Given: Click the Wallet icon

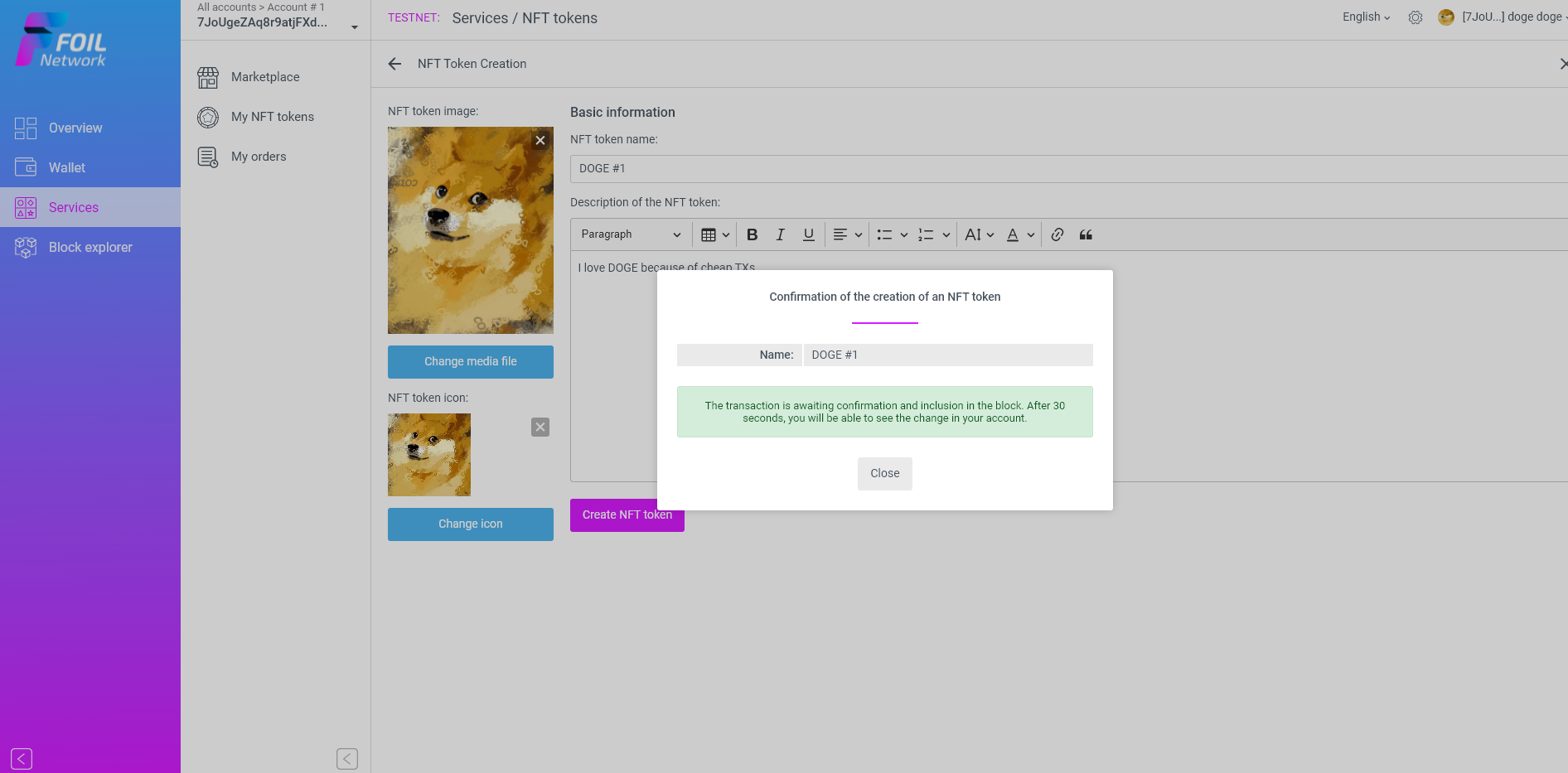Looking at the screenshot, I should (26, 167).
